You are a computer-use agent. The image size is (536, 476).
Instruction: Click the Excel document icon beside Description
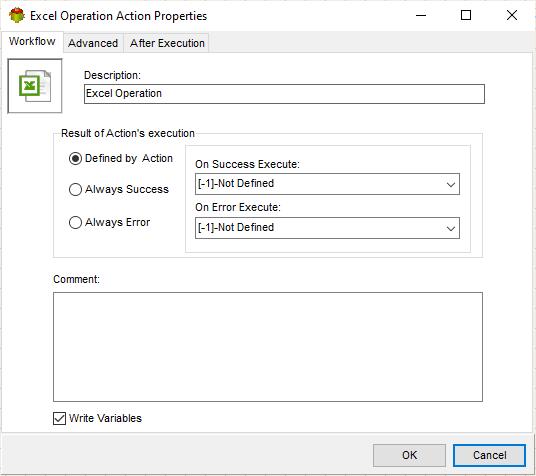click(35, 86)
